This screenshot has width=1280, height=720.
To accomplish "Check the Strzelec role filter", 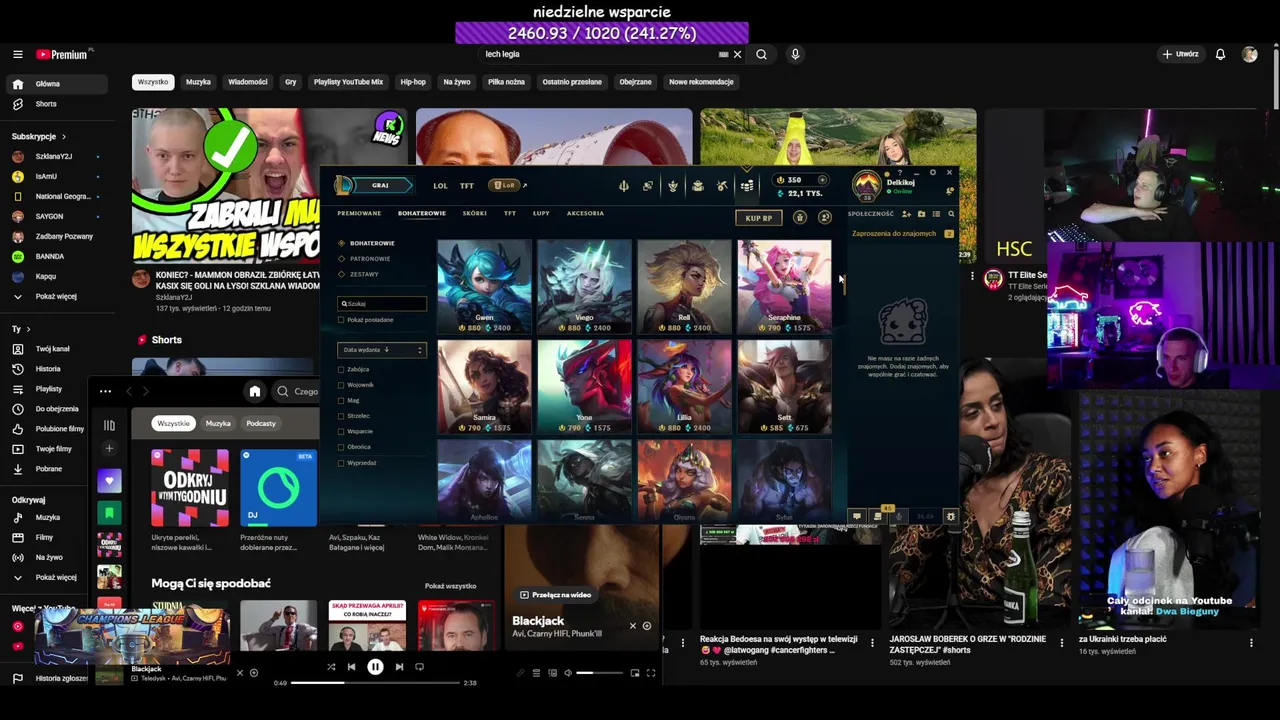I will click(x=341, y=416).
